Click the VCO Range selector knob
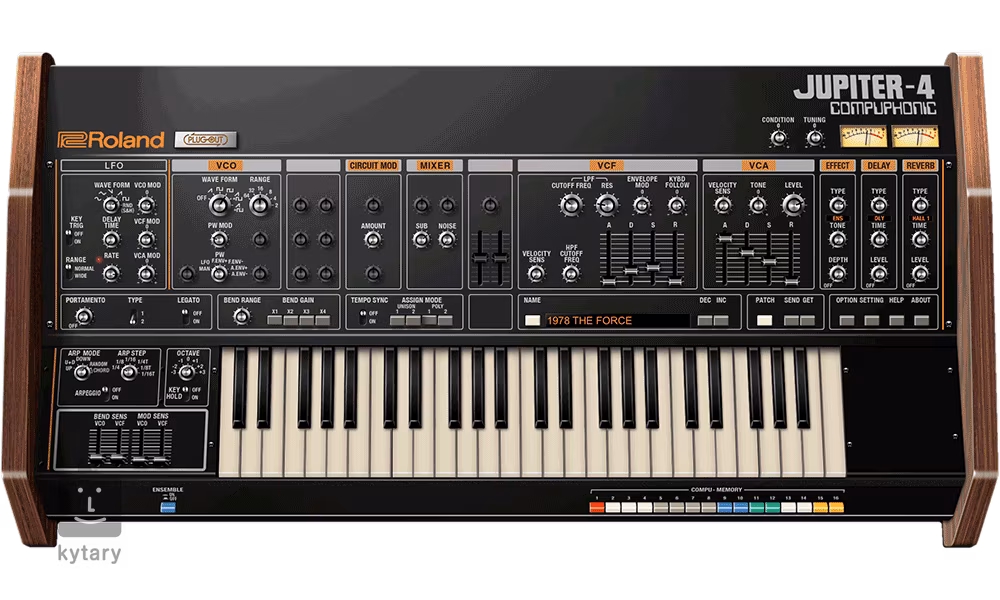1000x600 pixels. coord(259,206)
